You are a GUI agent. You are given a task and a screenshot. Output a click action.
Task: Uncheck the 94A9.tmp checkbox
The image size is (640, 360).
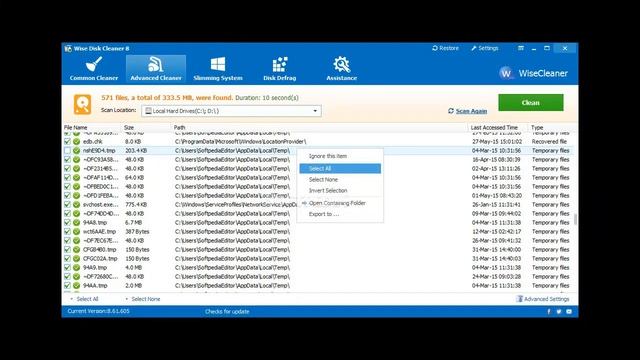(67, 267)
